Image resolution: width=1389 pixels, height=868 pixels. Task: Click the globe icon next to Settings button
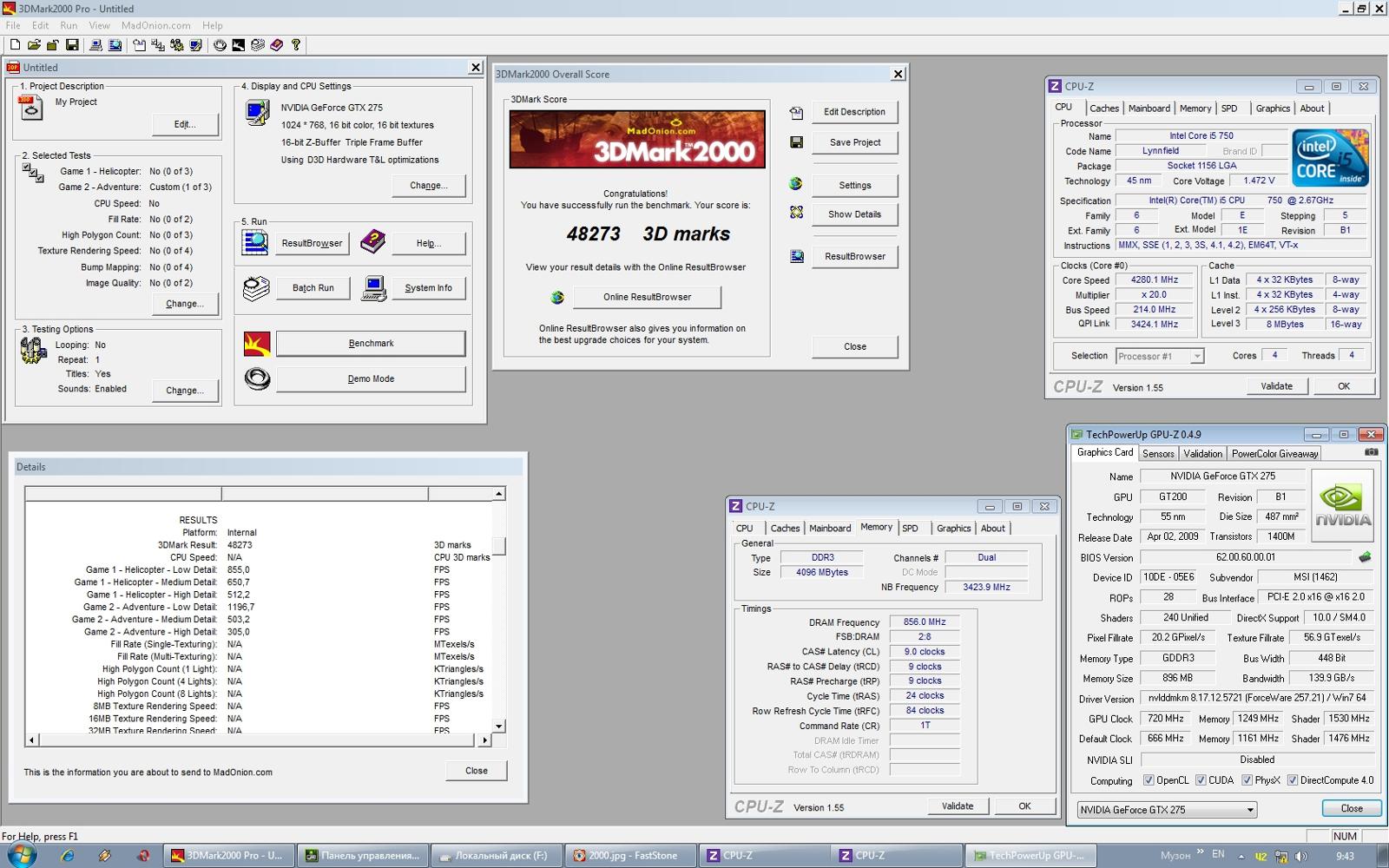(x=795, y=184)
